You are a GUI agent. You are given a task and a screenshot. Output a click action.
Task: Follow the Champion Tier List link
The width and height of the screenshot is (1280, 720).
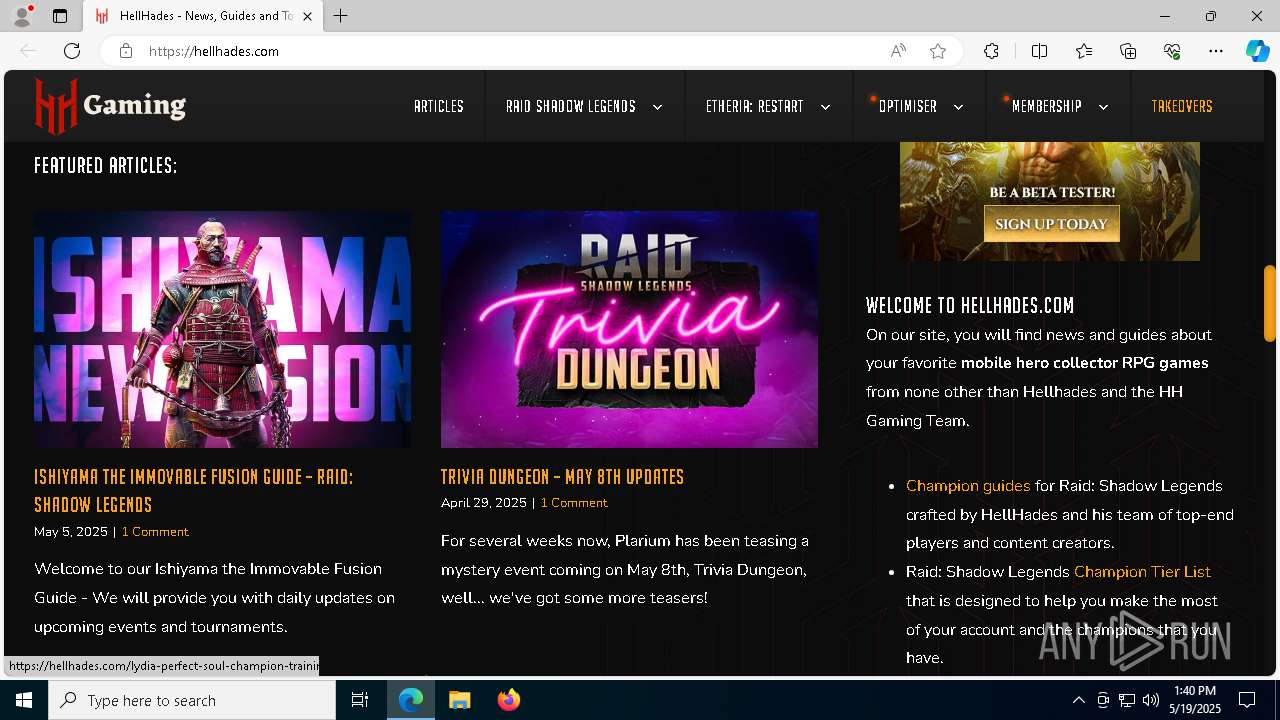click(1142, 572)
